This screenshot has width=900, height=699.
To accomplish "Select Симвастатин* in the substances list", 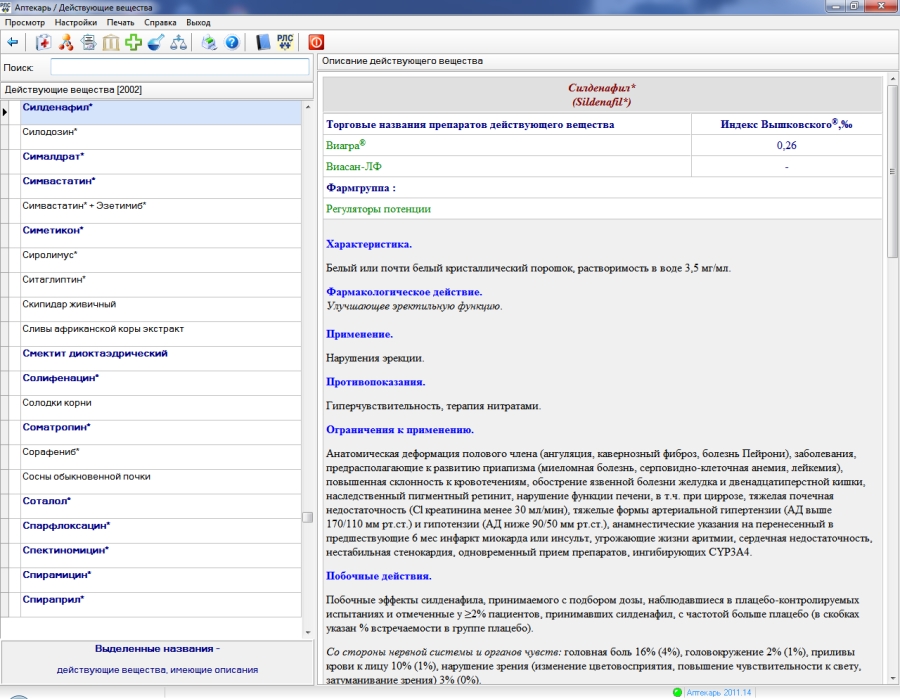I will 59,181.
